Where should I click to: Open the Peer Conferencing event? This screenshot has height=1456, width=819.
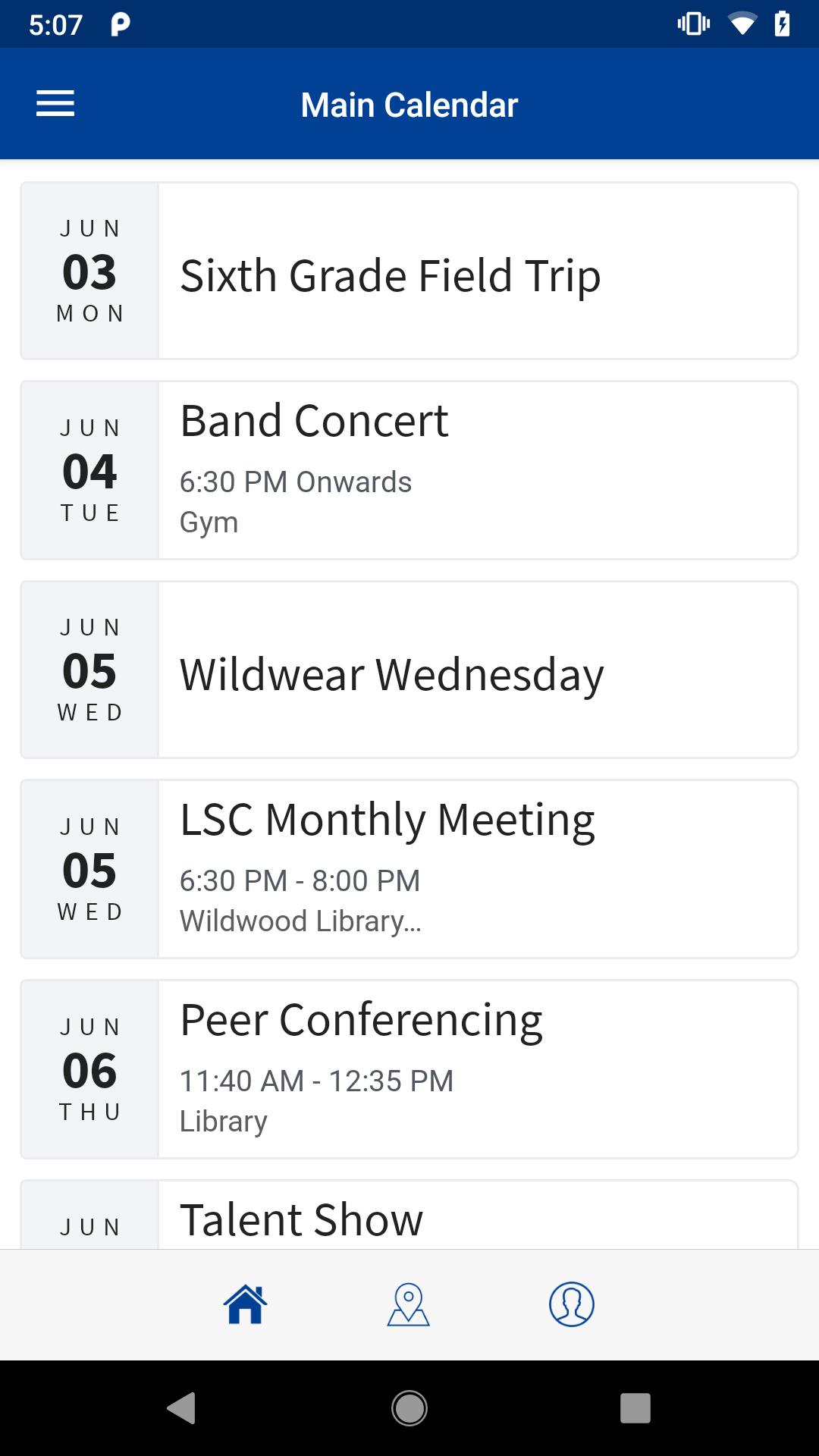(x=409, y=1069)
